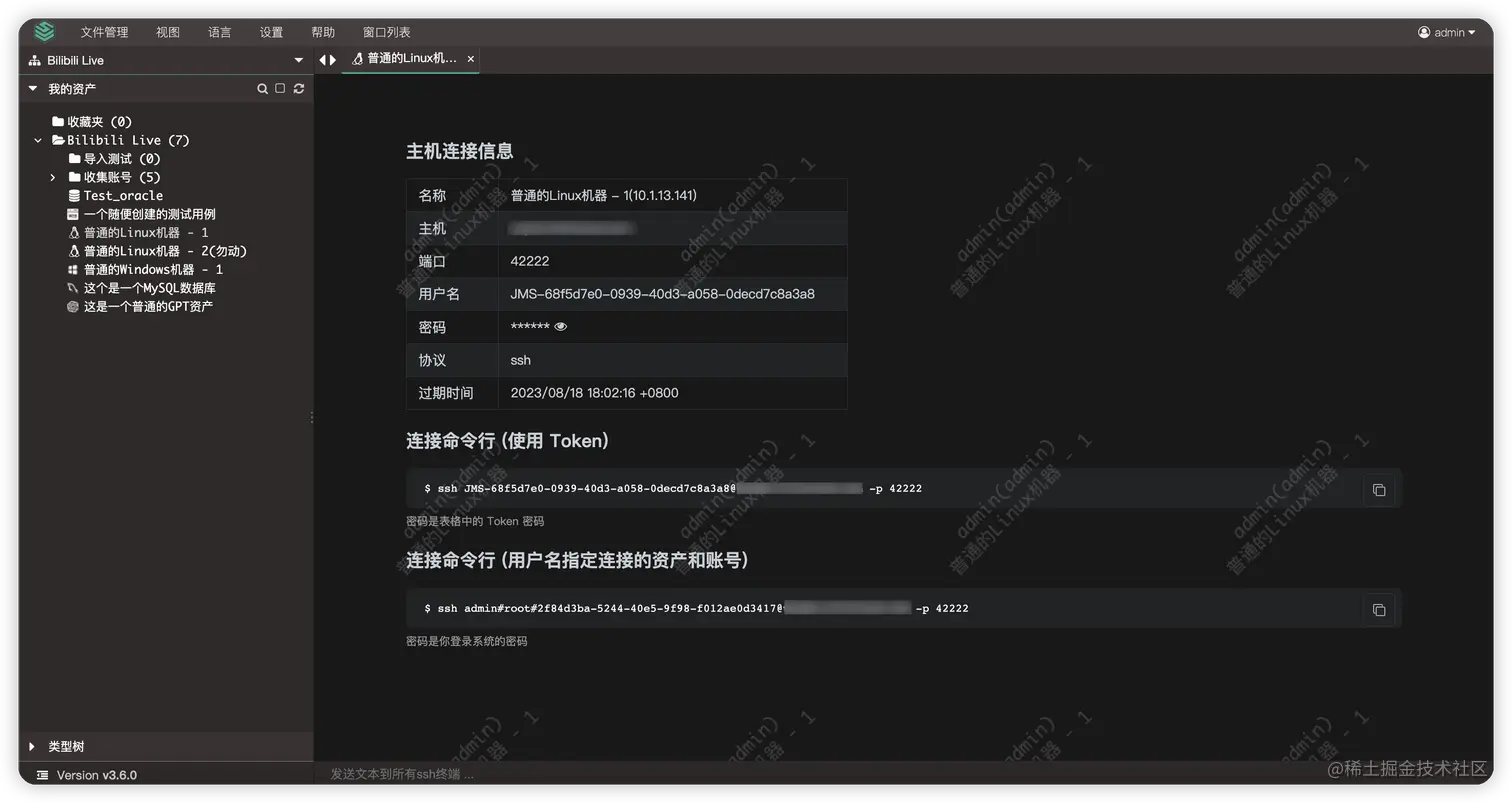Open 普通的Windows机器 - 1 asset

point(153,269)
